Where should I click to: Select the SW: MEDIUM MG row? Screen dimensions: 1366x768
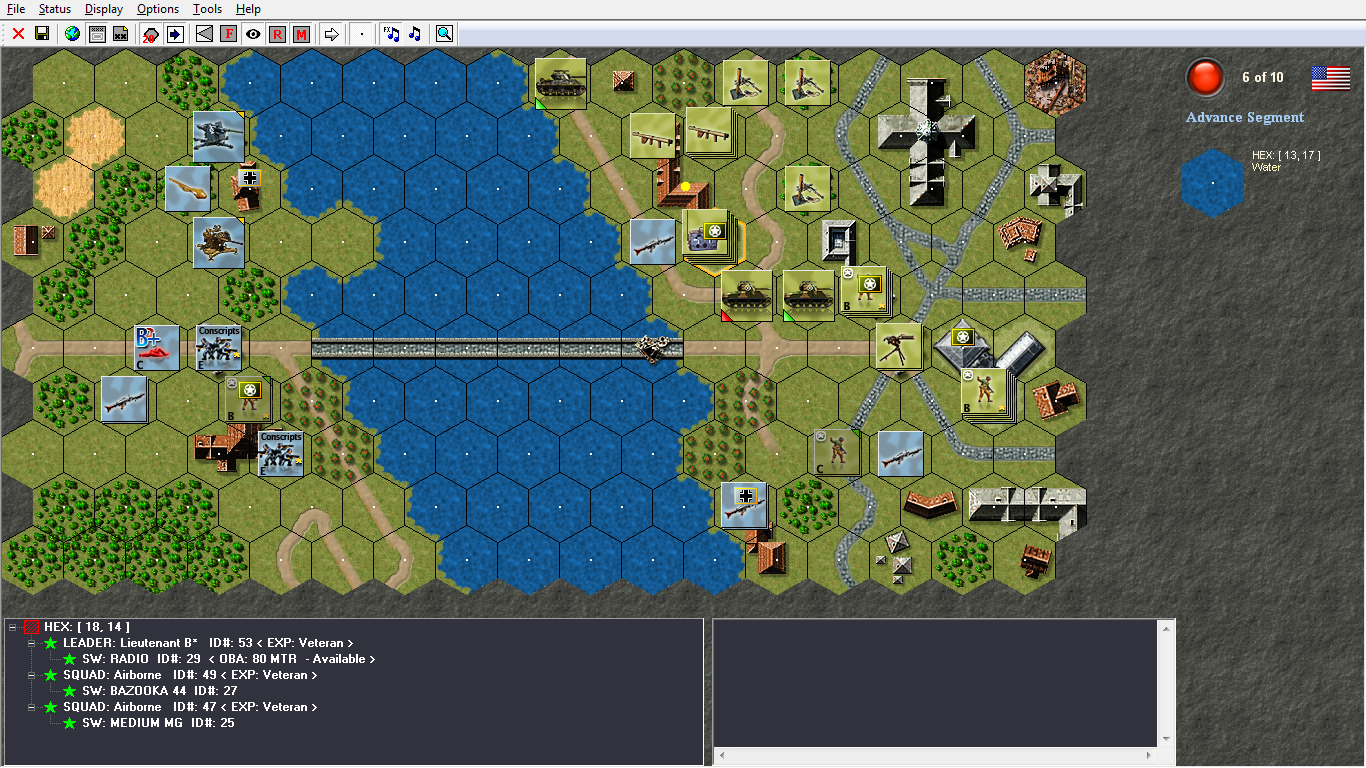tap(158, 723)
